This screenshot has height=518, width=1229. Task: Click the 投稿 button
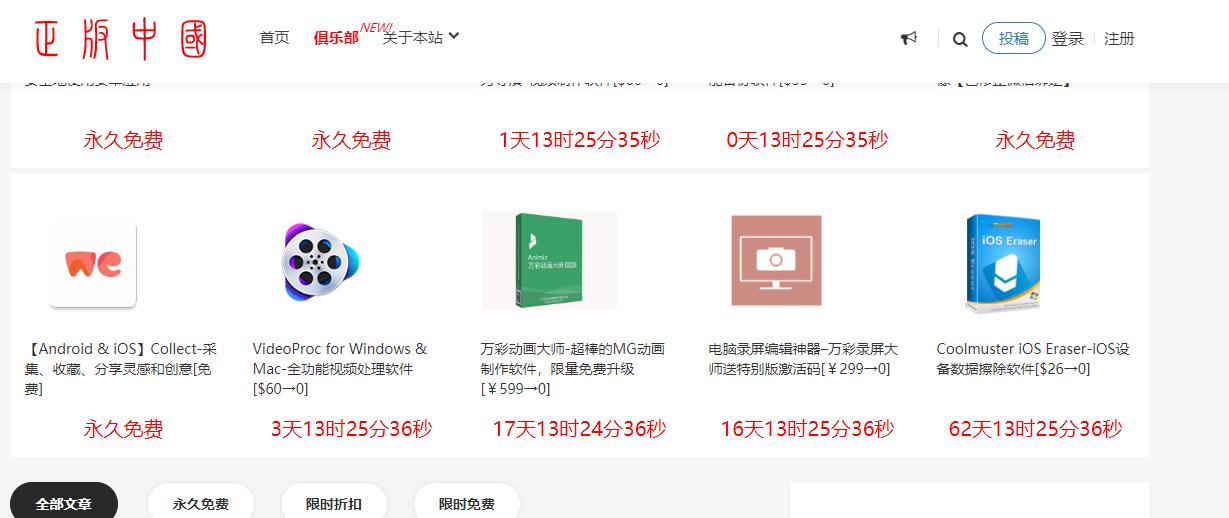pos(1014,38)
